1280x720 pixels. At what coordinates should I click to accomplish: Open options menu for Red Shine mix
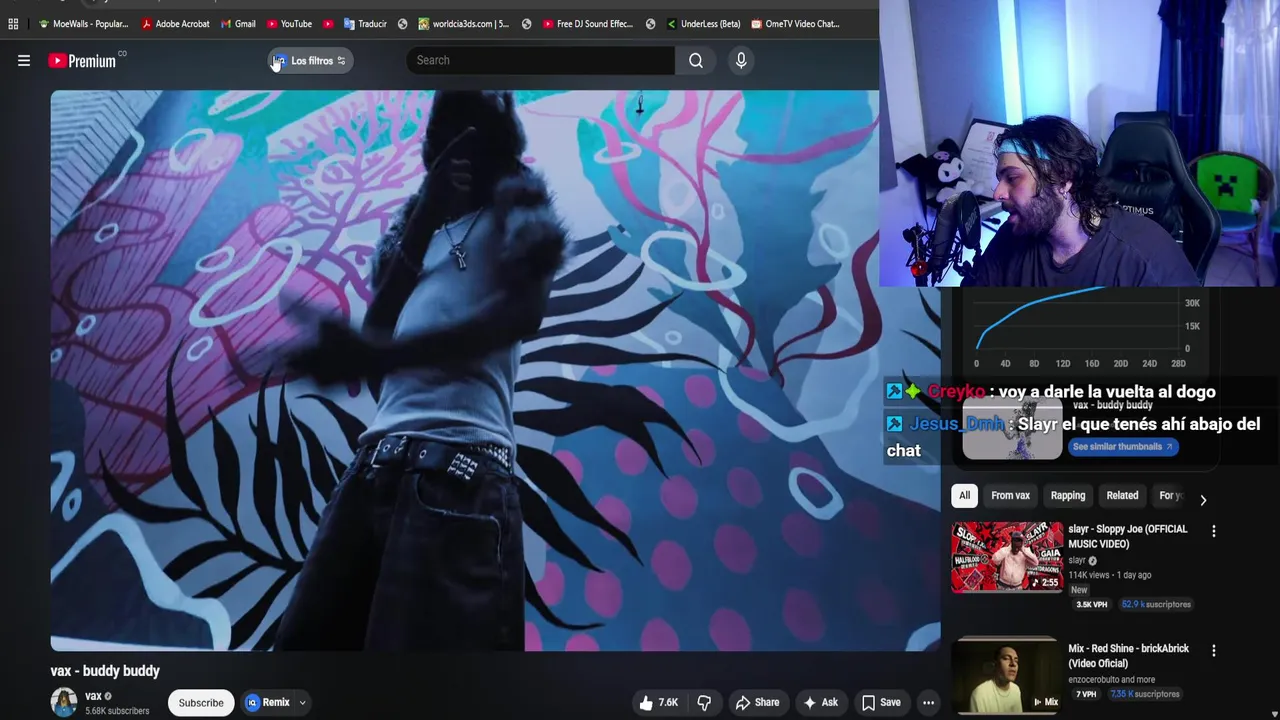(x=1214, y=651)
